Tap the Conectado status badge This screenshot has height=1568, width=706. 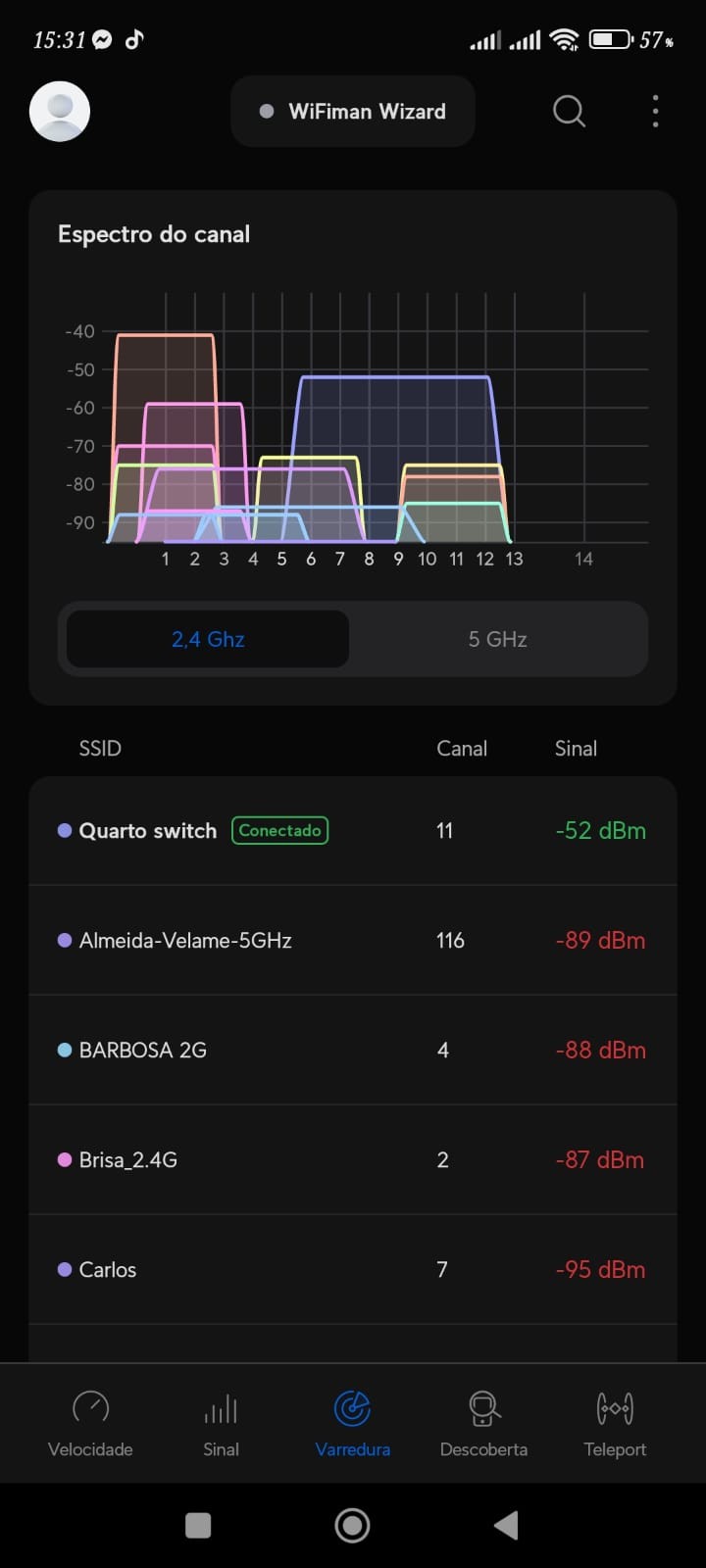pyautogui.click(x=279, y=831)
